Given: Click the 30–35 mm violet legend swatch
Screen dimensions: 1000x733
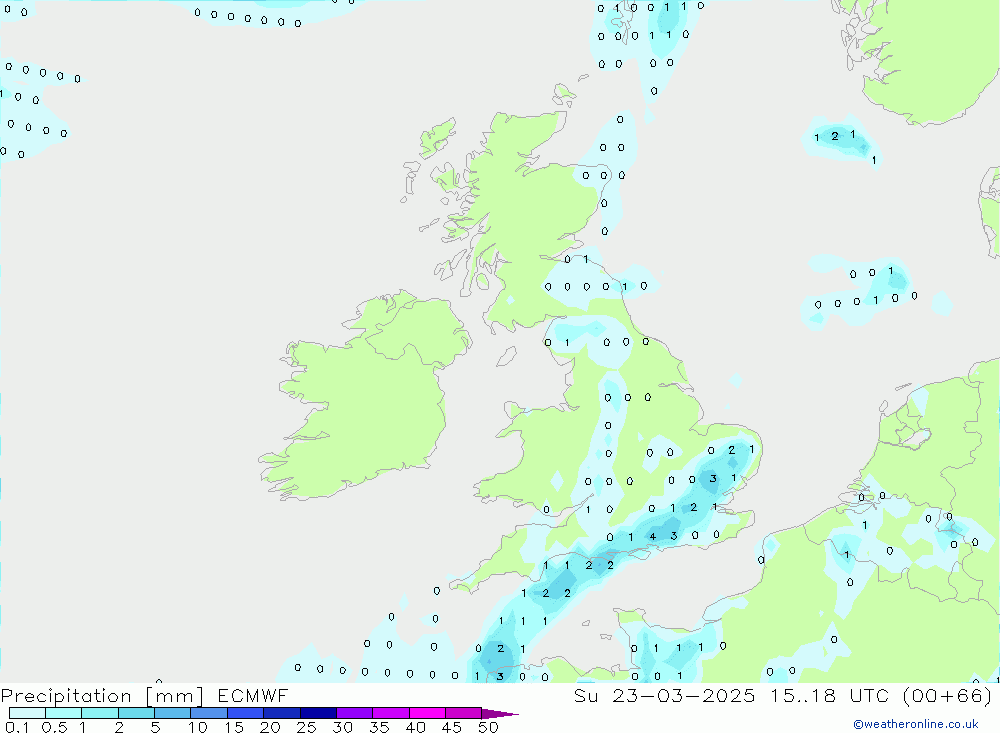Looking at the screenshot, I should [x=355, y=713].
